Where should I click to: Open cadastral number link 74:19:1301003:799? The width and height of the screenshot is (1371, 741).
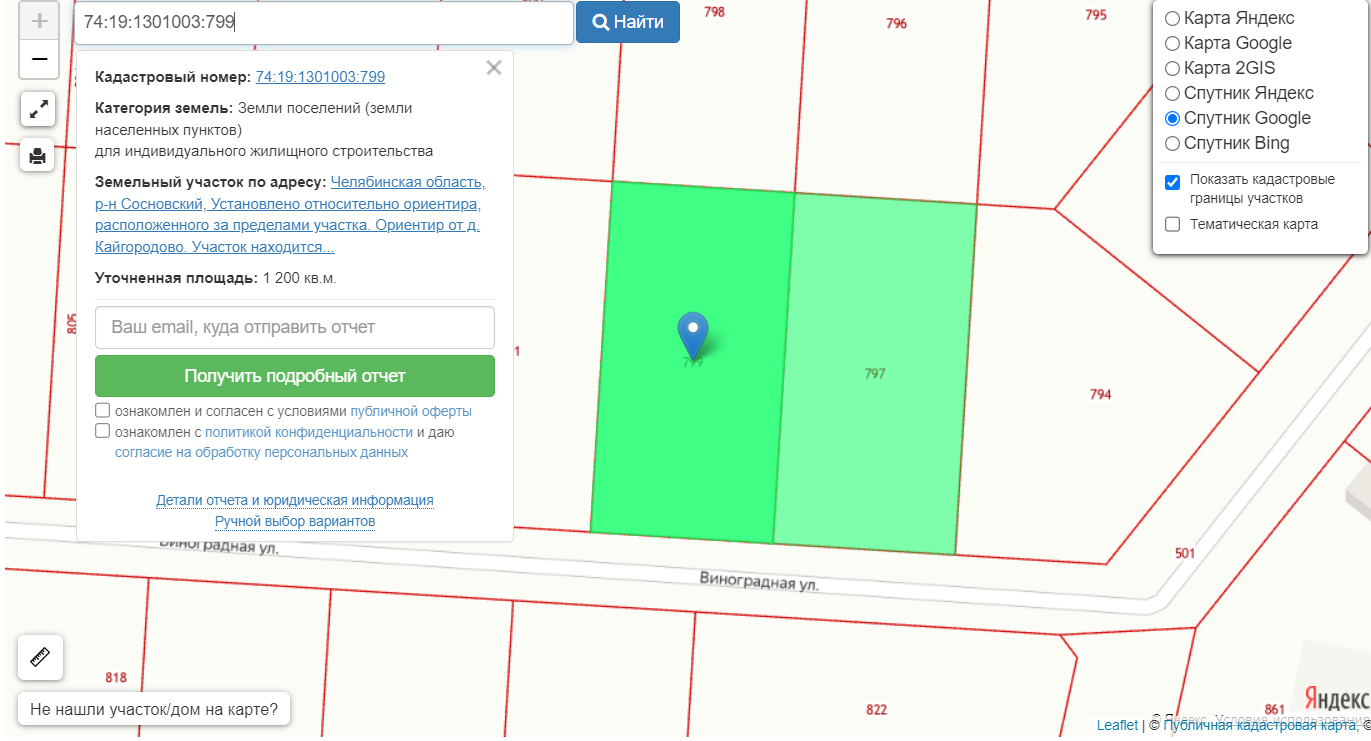320,77
